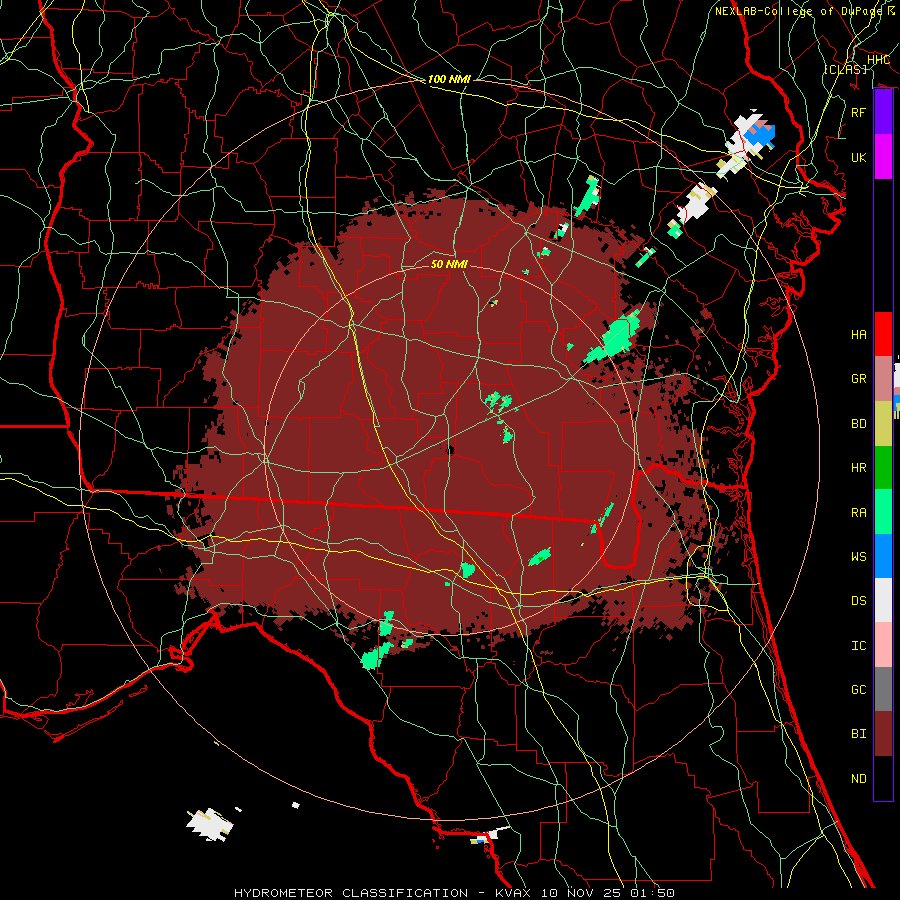Image resolution: width=900 pixels, height=900 pixels.
Task: Click the WS legend label
Action: coord(858,556)
